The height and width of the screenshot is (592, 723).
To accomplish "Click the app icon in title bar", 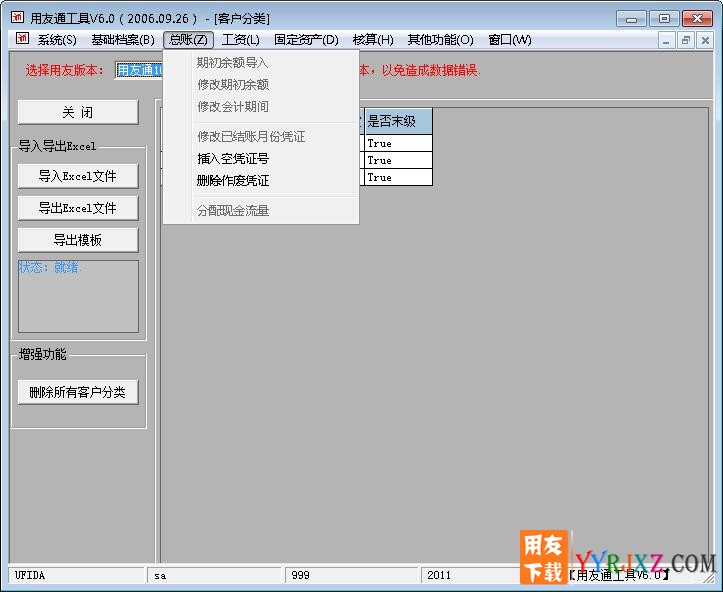I will click(18, 18).
